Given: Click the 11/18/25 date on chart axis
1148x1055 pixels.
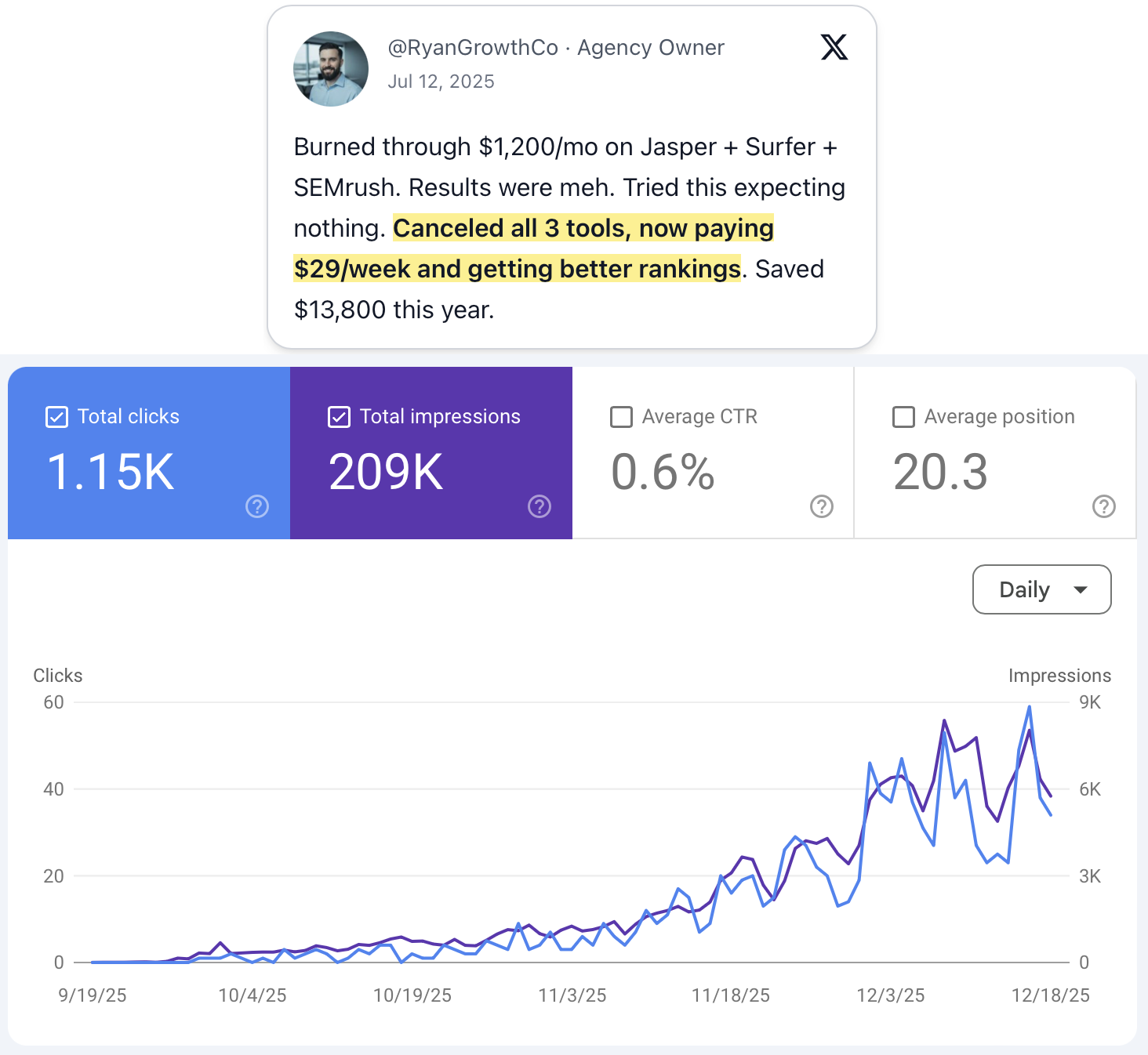Looking at the screenshot, I should click(x=731, y=995).
